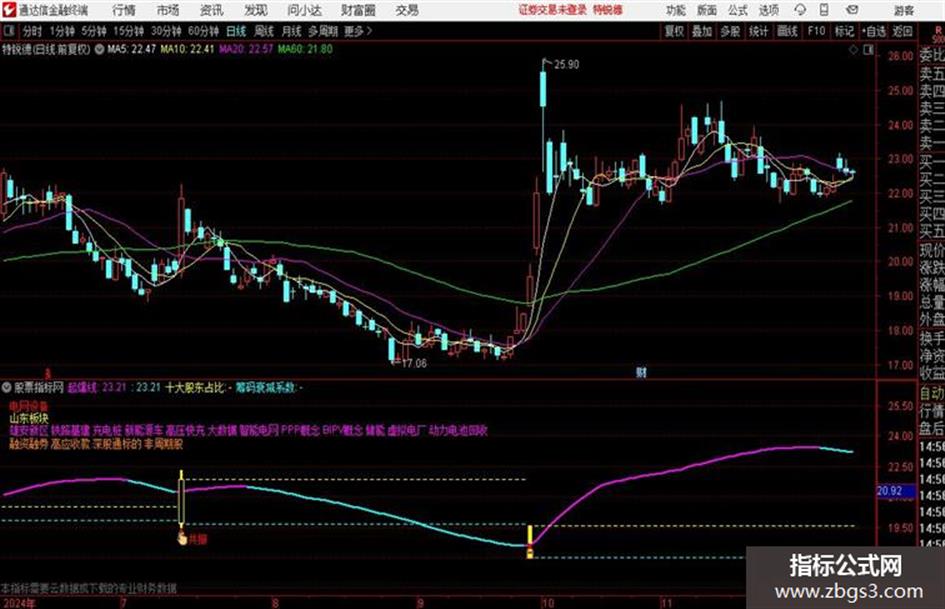Open the 交易 menu
Viewport: 945px width, 609px height.
(x=407, y=10)
